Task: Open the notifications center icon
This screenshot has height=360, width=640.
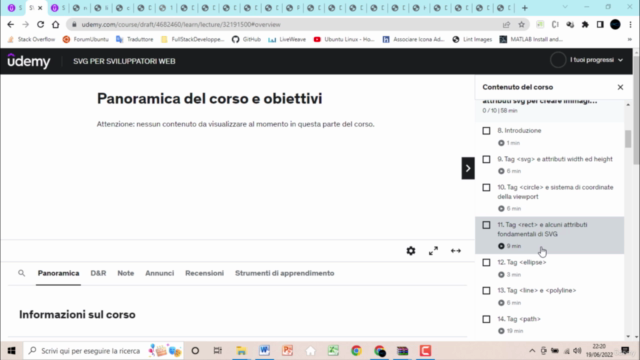Action: pos(625,351)
